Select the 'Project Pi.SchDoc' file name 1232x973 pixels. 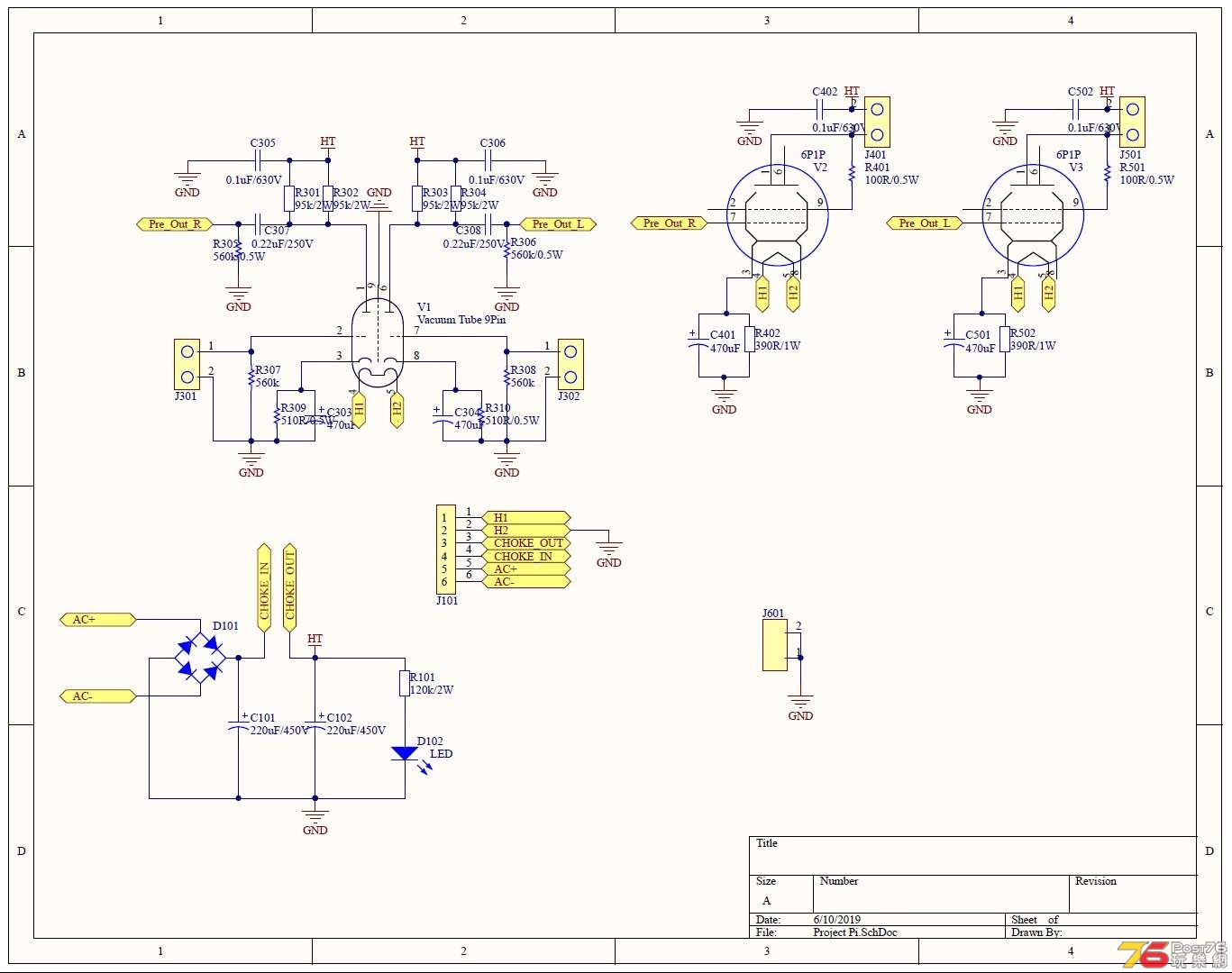855,932
